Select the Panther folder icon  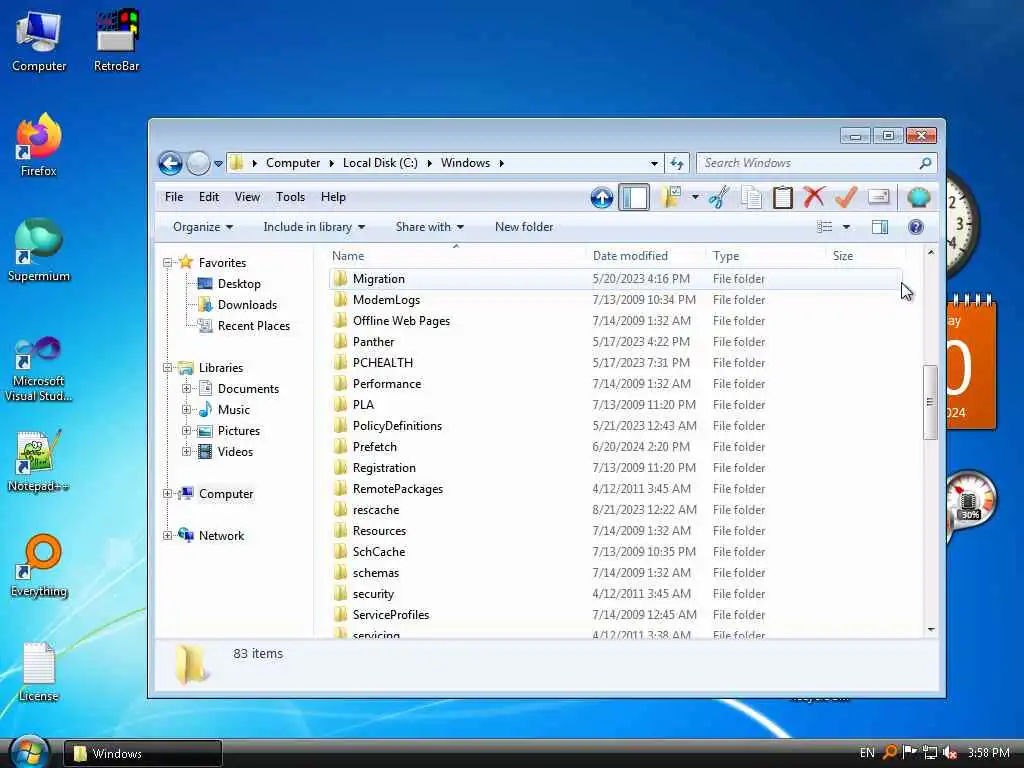click(340, 342)
